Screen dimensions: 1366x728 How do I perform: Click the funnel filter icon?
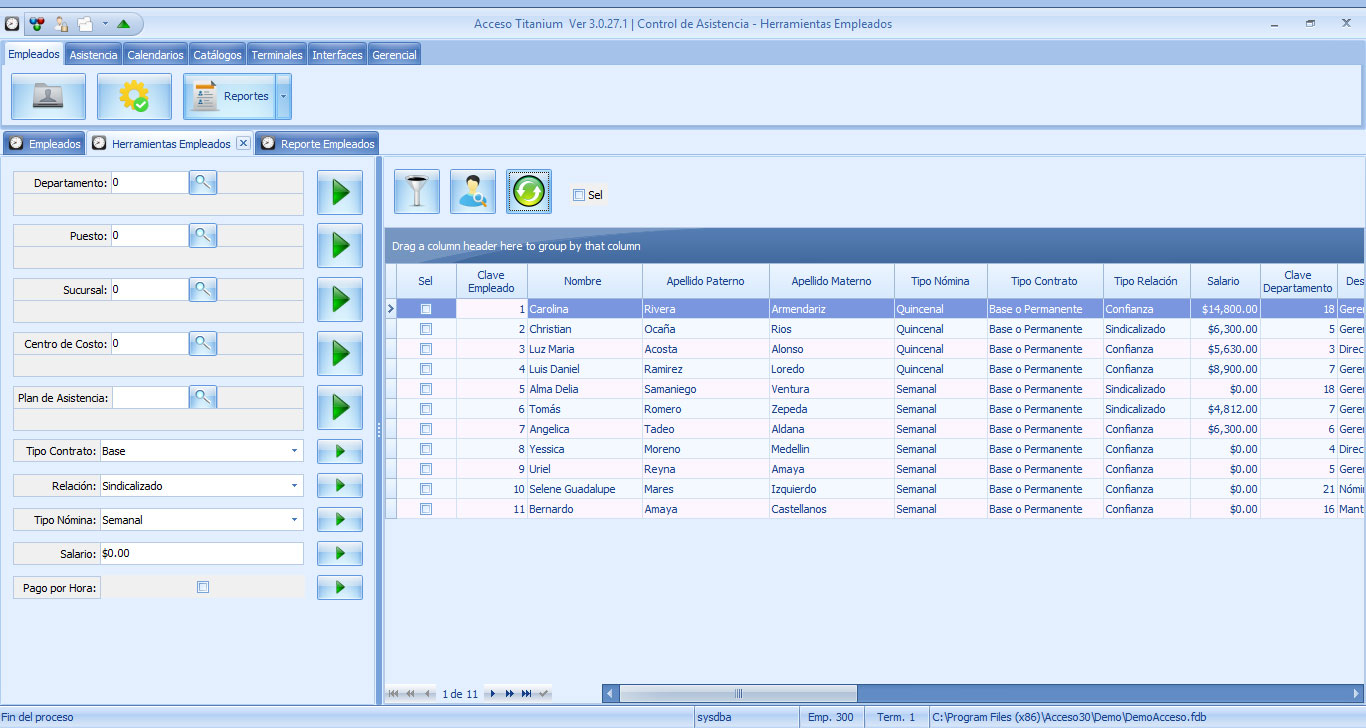pos(417,191)
